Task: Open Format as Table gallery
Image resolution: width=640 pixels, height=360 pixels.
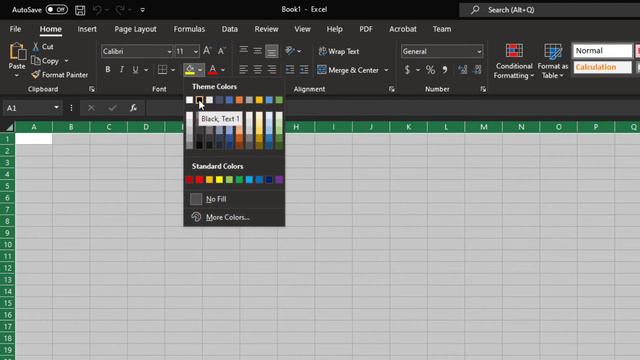Action: (x=553, y=61)
